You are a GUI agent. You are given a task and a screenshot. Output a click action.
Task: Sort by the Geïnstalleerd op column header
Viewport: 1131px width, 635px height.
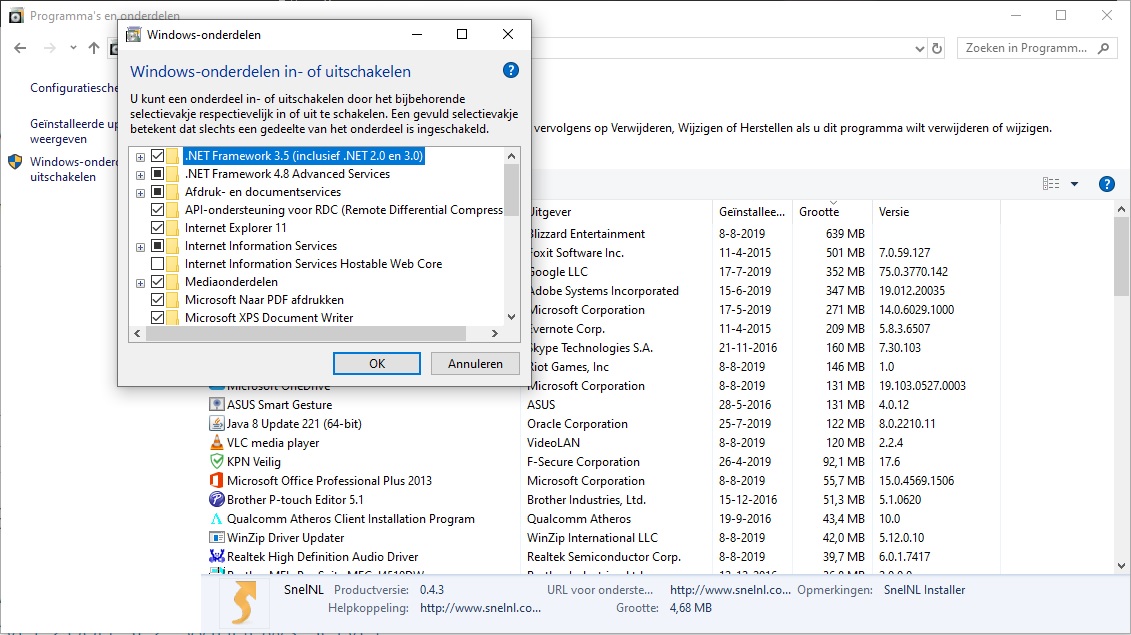(752, 211)
